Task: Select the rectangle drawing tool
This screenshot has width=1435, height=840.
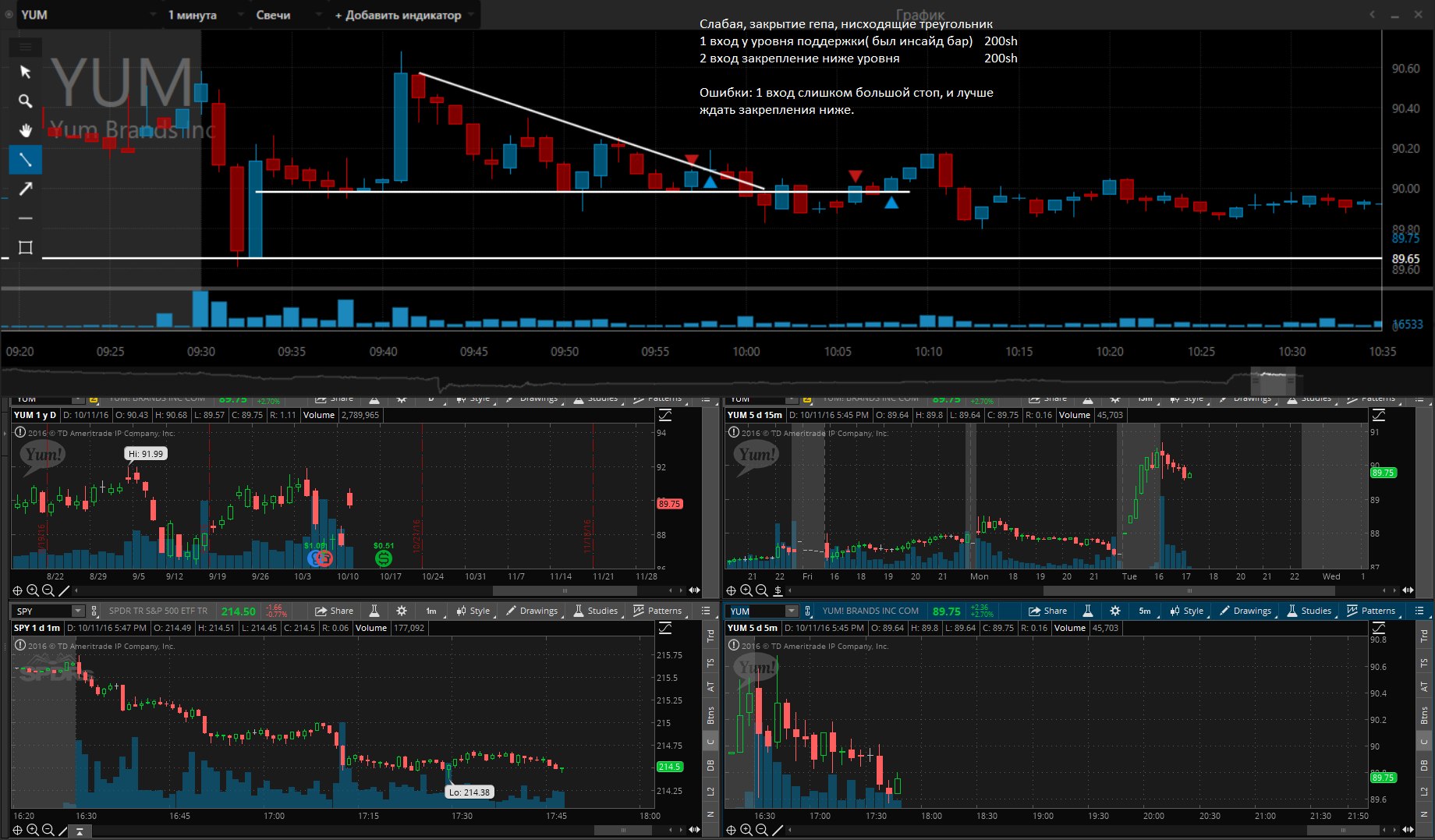Action: pos(25,248)
